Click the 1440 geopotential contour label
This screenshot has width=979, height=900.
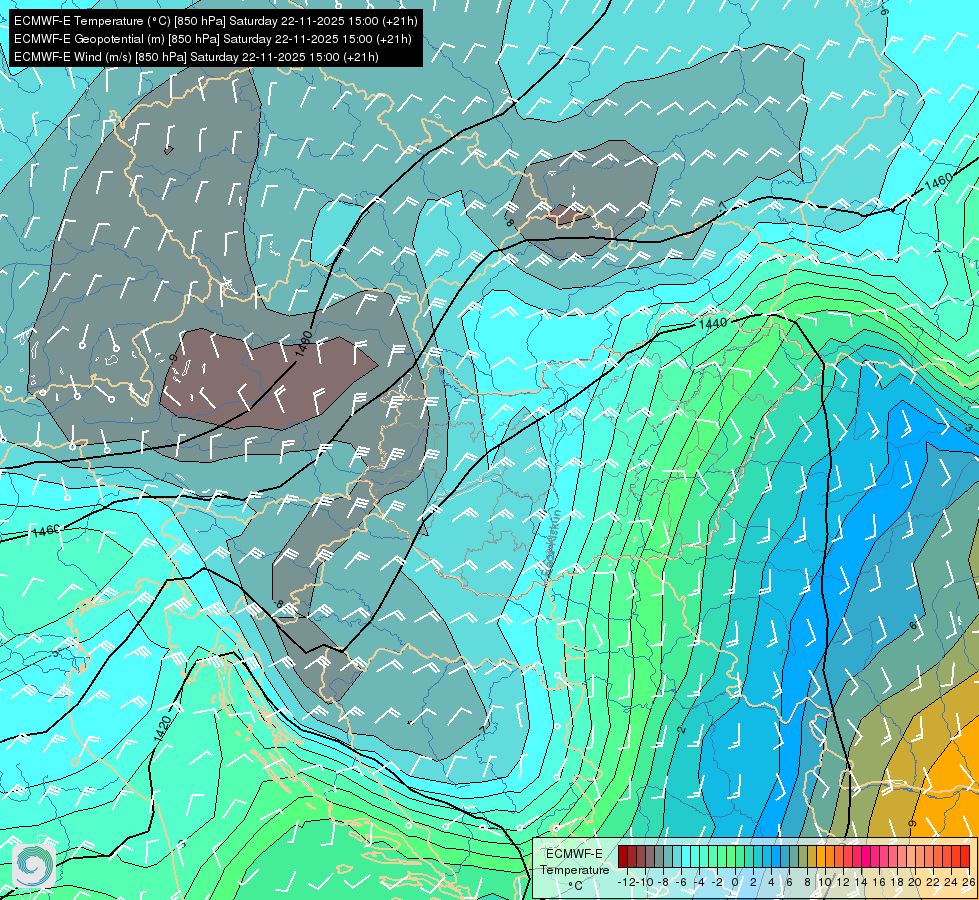(712, 323)
